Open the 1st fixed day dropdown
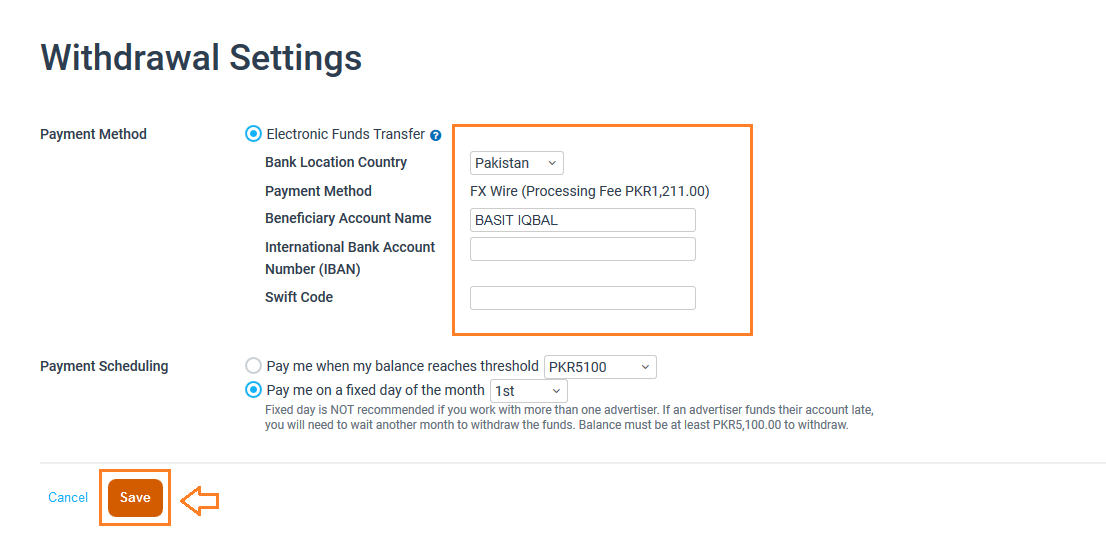This screenshot has width=1106, height=535. point(528,391)
